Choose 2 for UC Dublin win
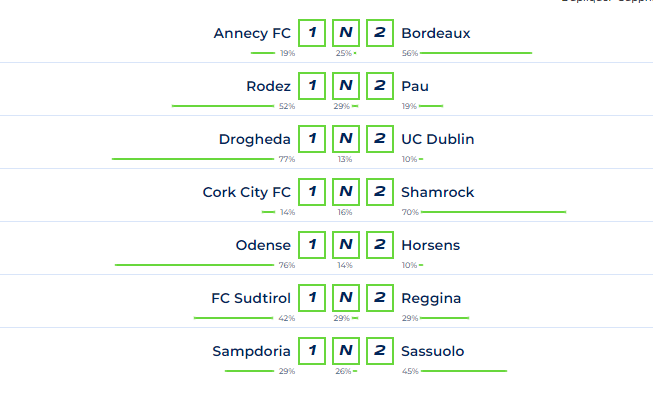653x409 pixels. pos(380,139)
